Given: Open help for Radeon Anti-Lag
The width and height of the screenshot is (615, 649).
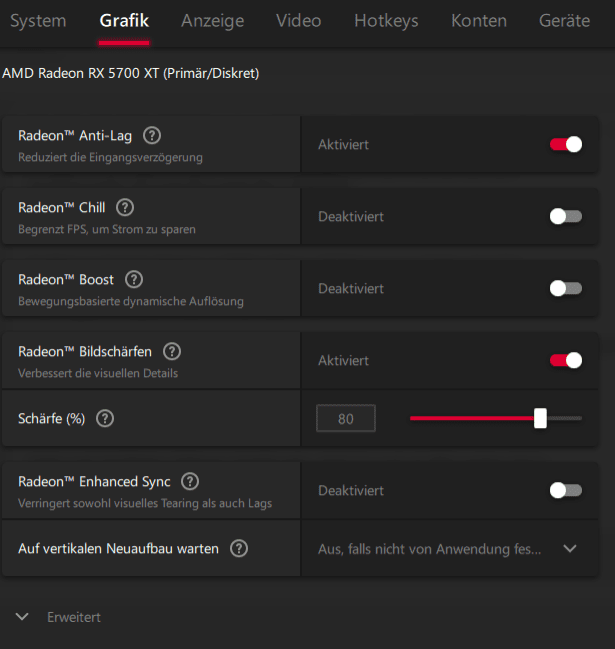Looking at the screenshot, I should pyautogui.click(x=152, y=135).
